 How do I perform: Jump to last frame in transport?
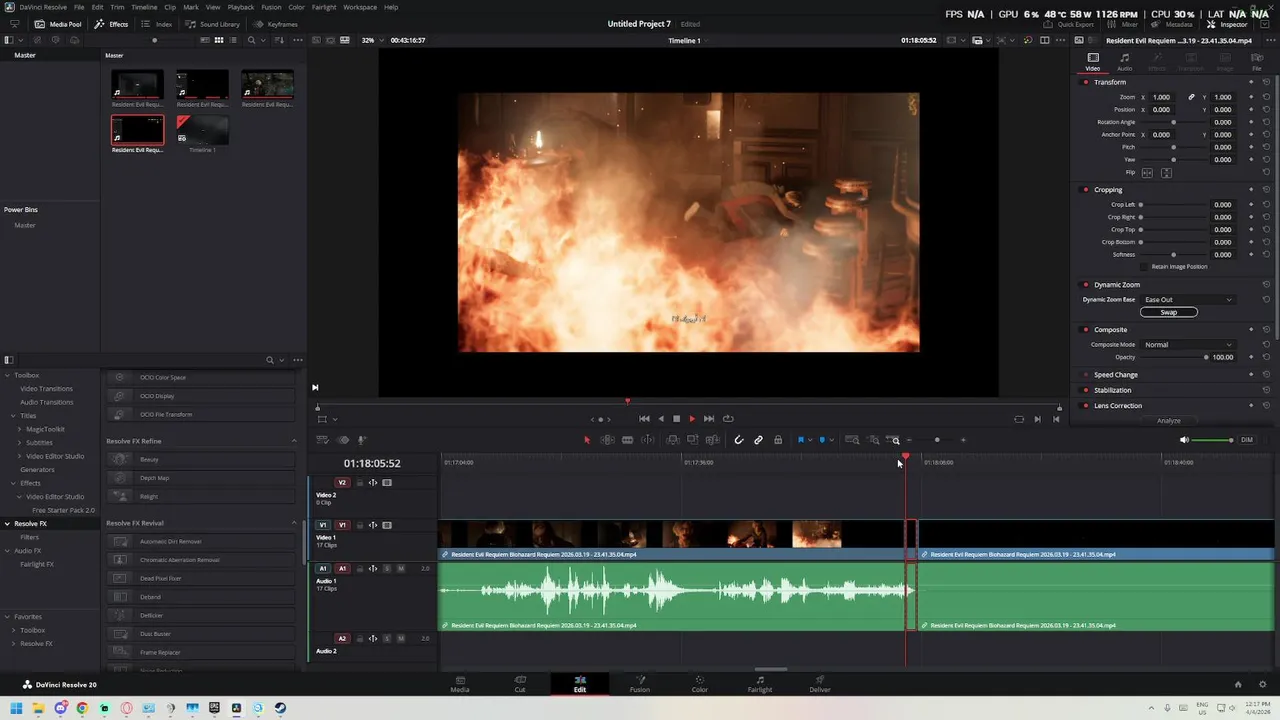pos(709,419)
